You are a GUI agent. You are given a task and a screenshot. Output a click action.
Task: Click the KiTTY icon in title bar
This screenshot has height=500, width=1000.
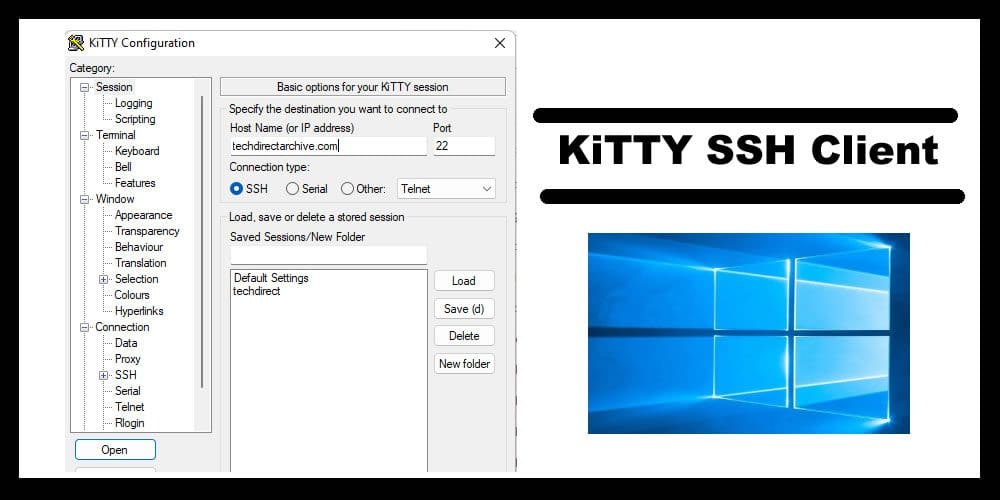coord(76,43)
